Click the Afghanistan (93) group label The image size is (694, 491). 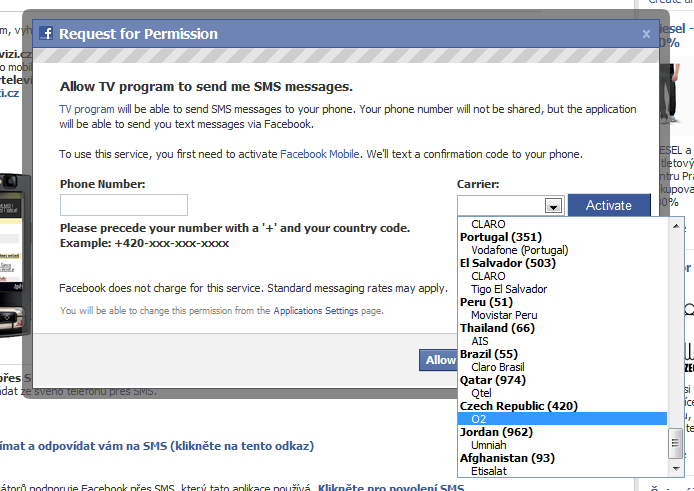pos(507,458)
